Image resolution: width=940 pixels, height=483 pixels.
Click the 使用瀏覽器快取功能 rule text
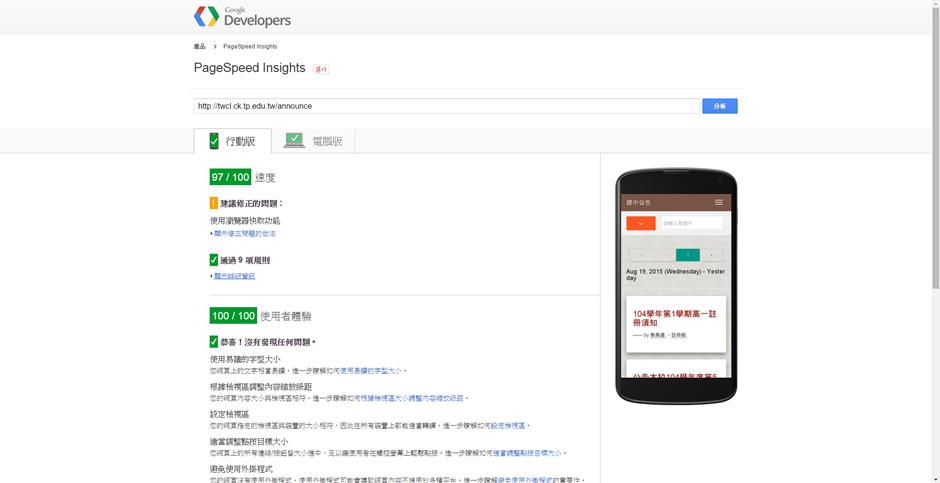(x=245, y=221)
